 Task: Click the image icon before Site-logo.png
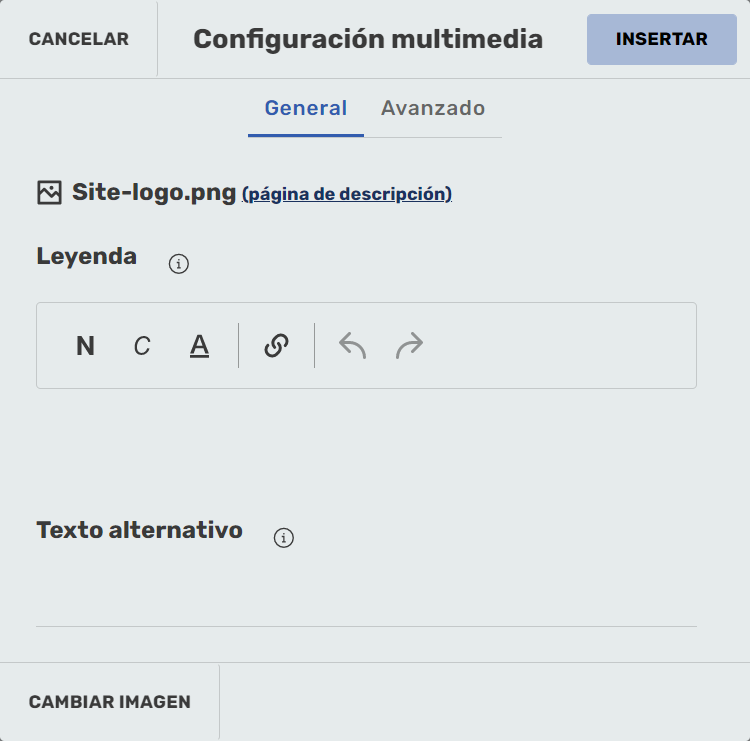pos(49,193)
